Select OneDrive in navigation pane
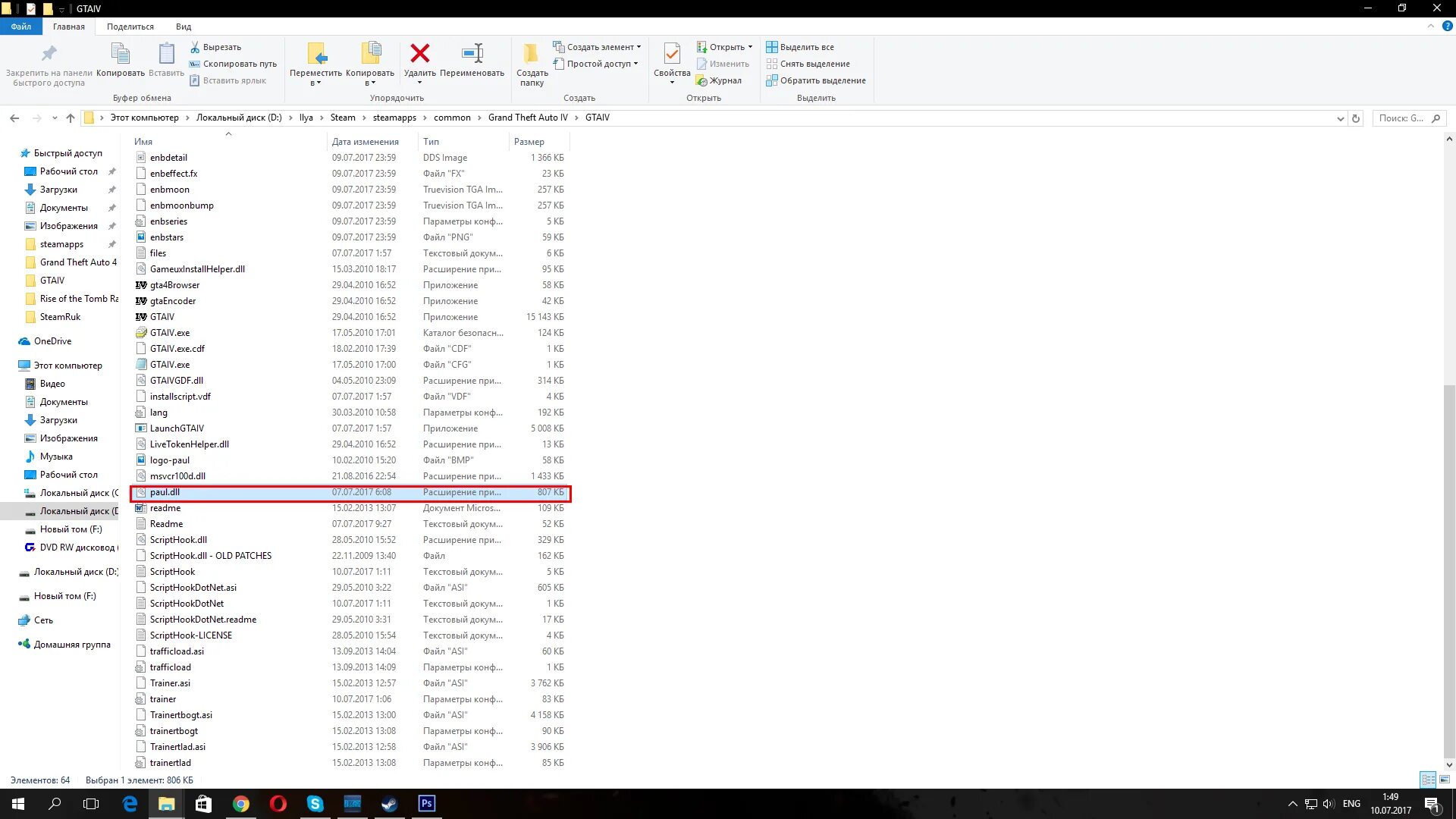The width and height of the screenshot is (1456, 819). coord(52,341)
